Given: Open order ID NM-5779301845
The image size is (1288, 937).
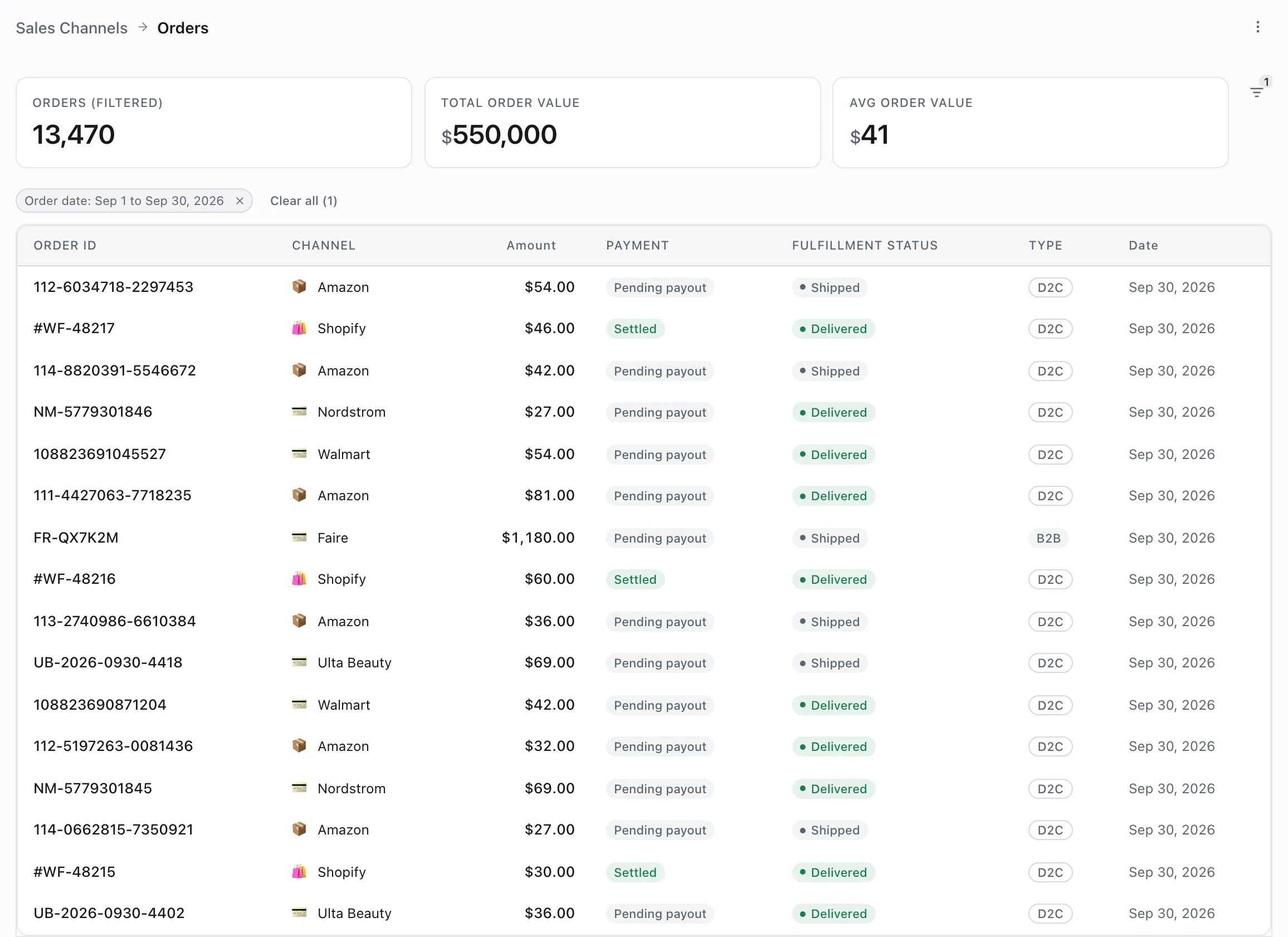Looking at the screenshot, I should 93,788.
